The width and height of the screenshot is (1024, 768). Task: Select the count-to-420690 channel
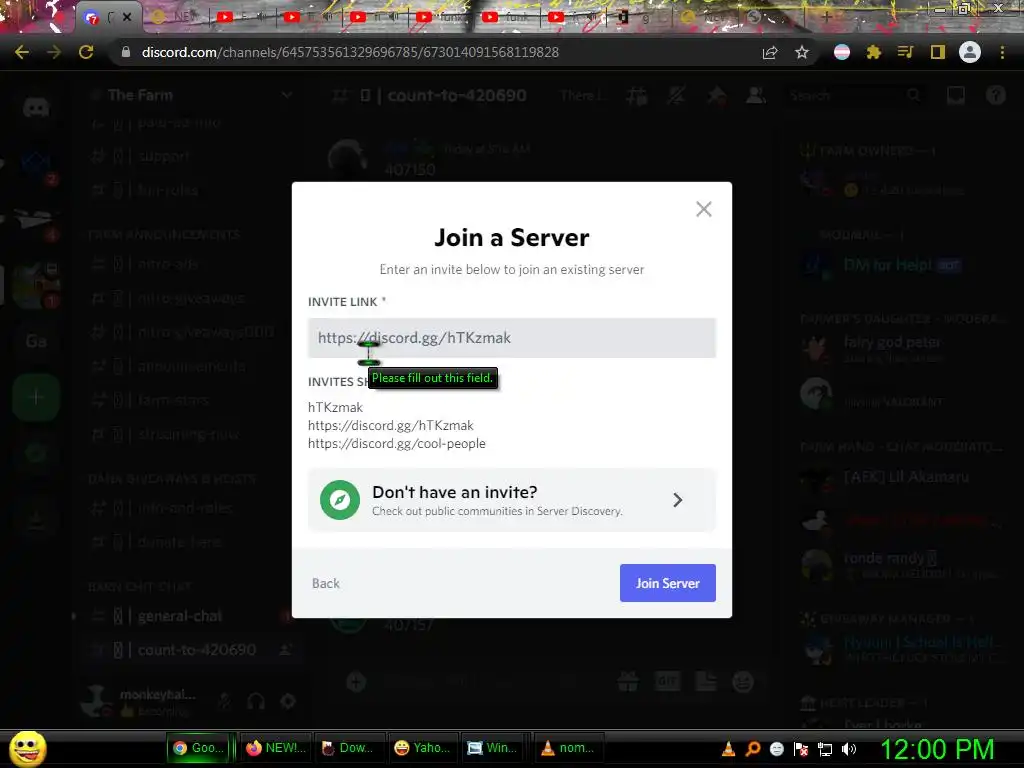pyautogui.click(x=196, y=650)
